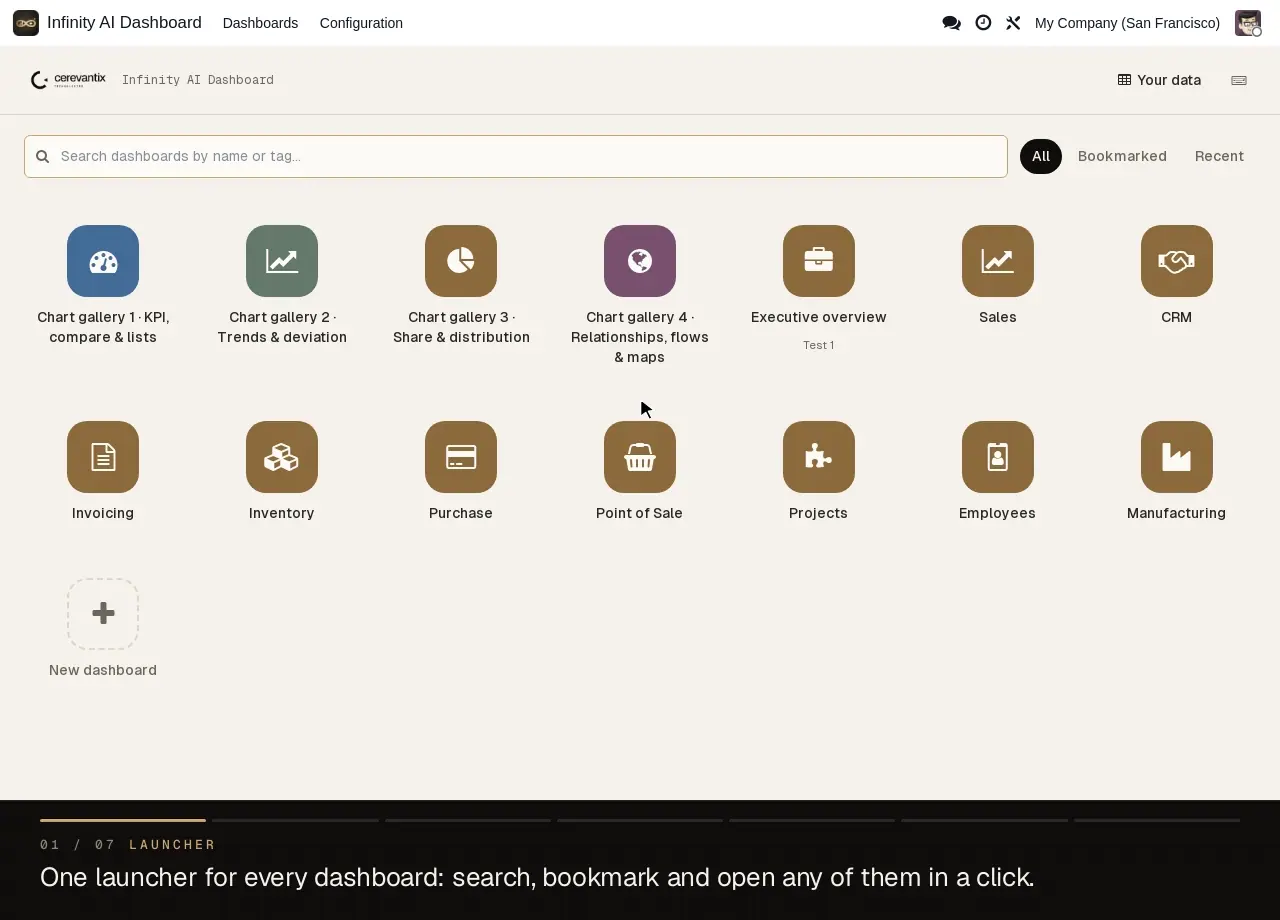The height and width of the screenshot is (920, 1280).
Task: Open the CRM handshake icon
Action: point(1177,261)
